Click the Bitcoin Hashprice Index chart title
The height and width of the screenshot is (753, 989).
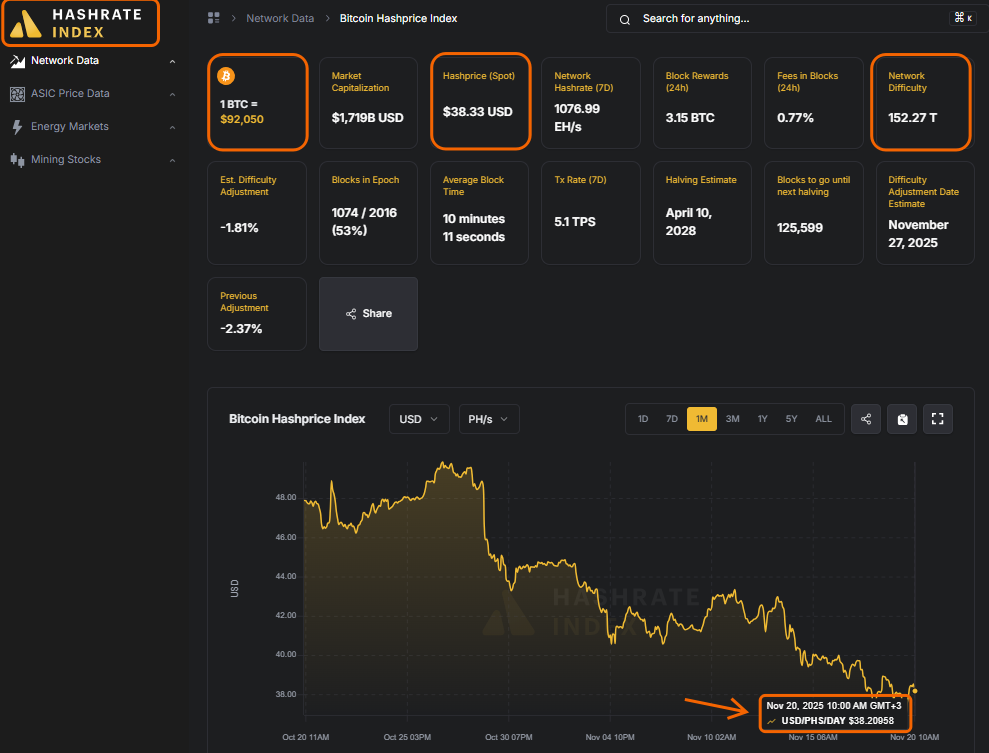click(x=296, y=419)
